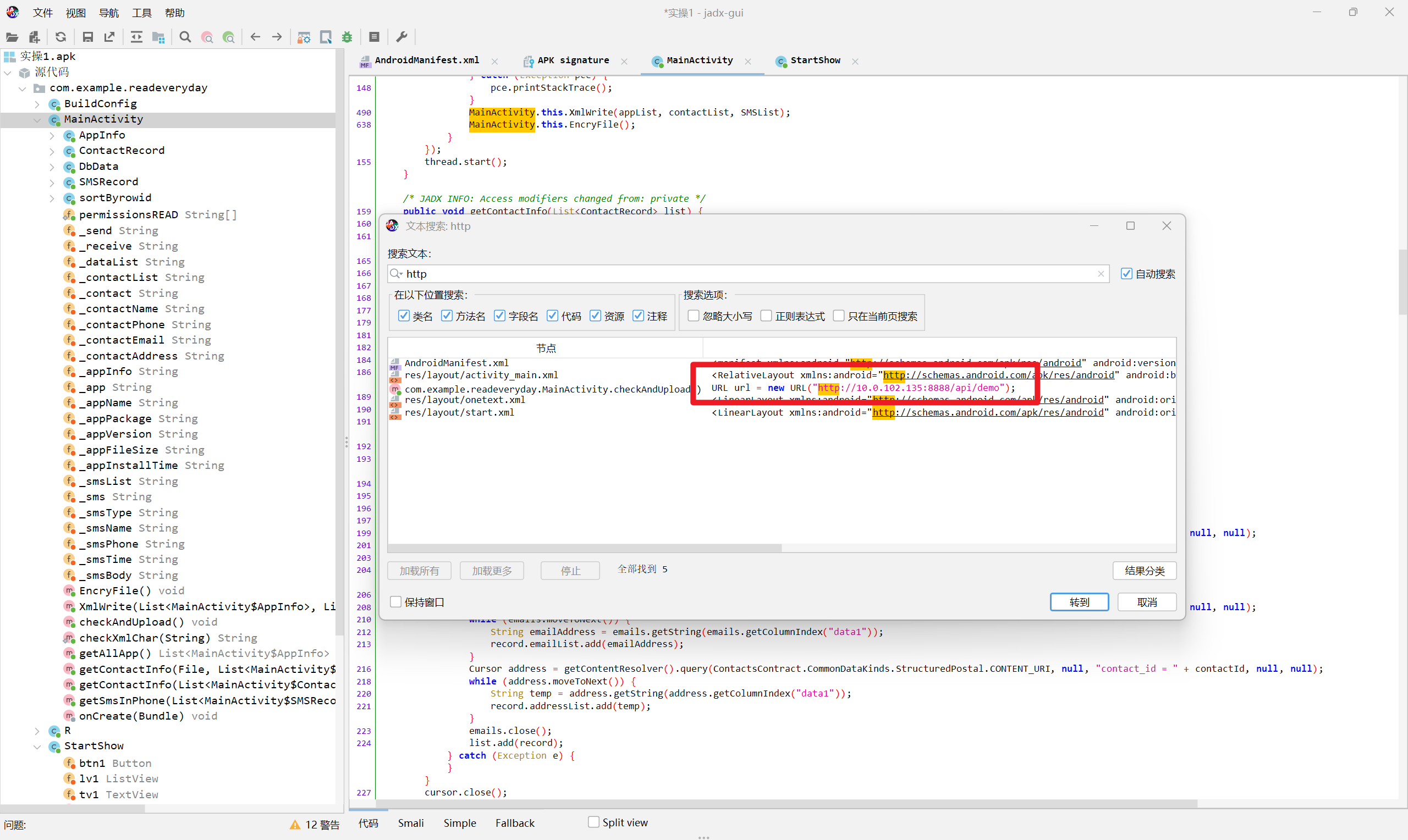Click the 转到 button
Screen dimensions: 1408x840
(1079, 602)
